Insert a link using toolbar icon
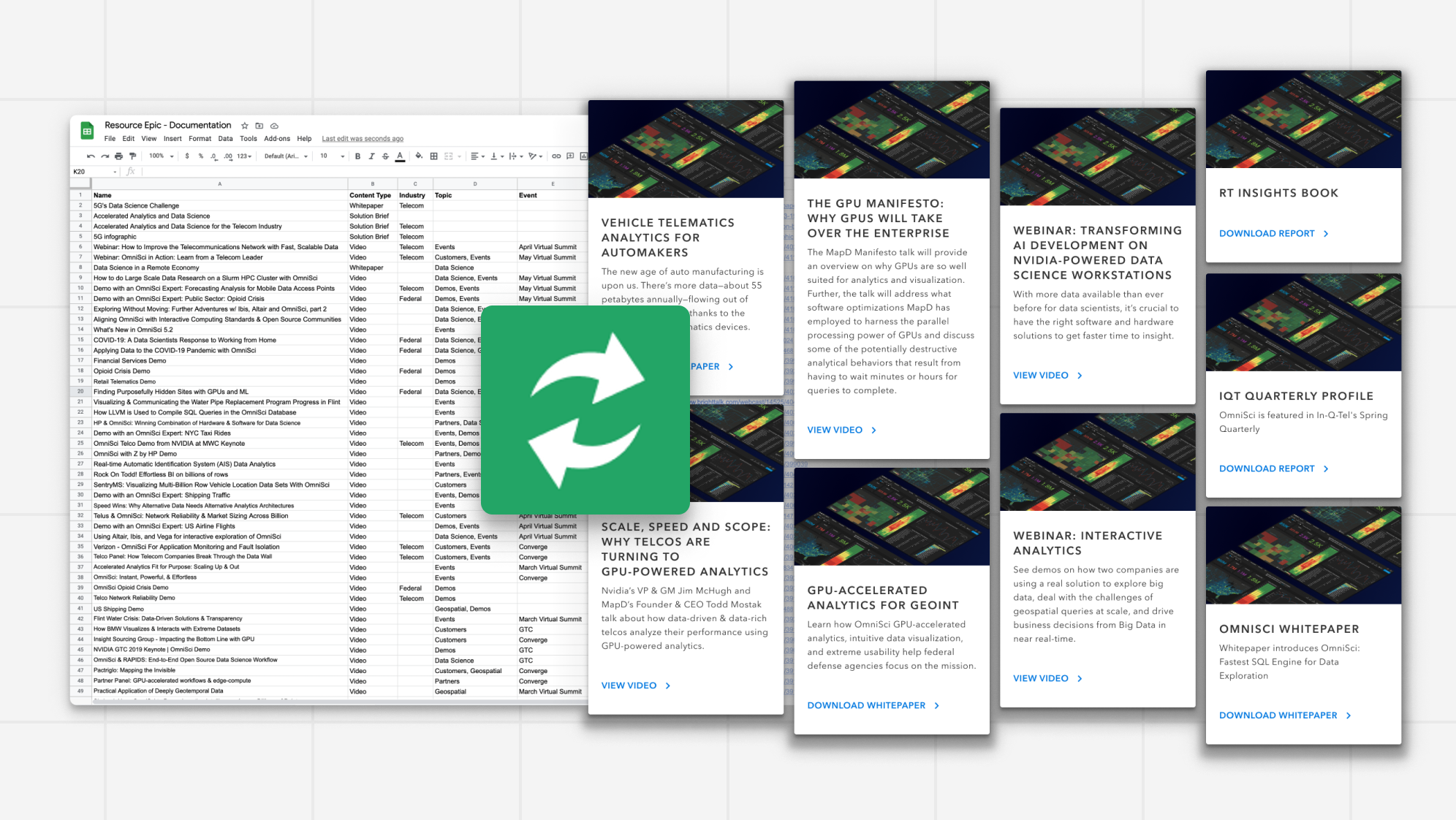Viewport: 1456px width, 820px height. click(556, 156)
